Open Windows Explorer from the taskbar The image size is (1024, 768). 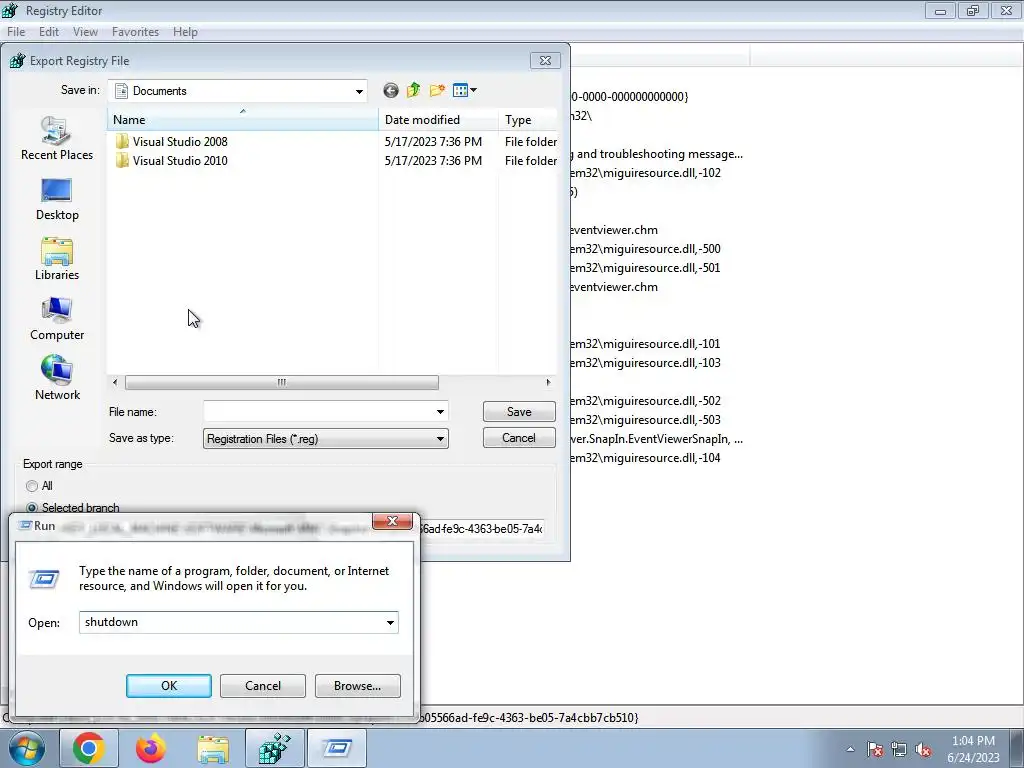coord(213,748)
